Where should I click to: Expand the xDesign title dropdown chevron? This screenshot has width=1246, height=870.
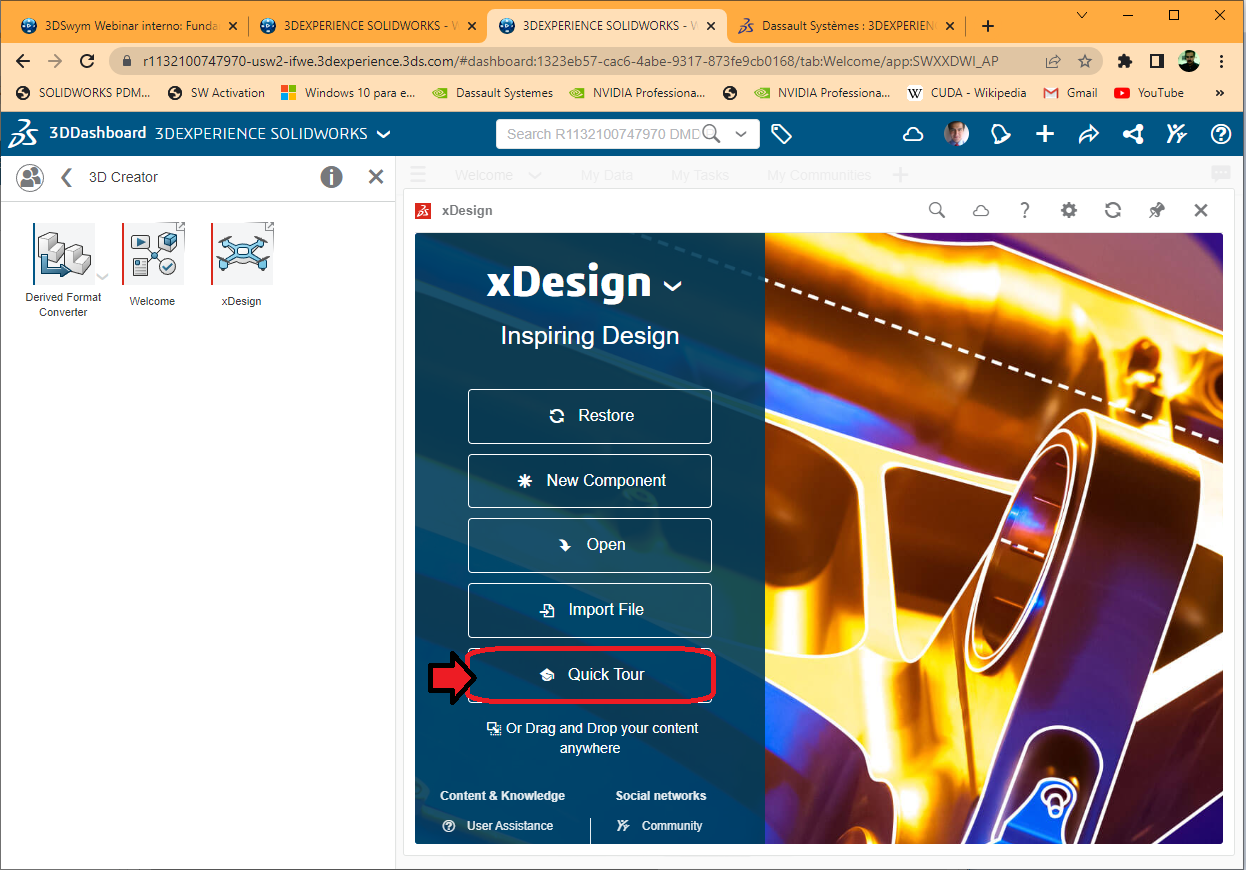tap(673, 286)
